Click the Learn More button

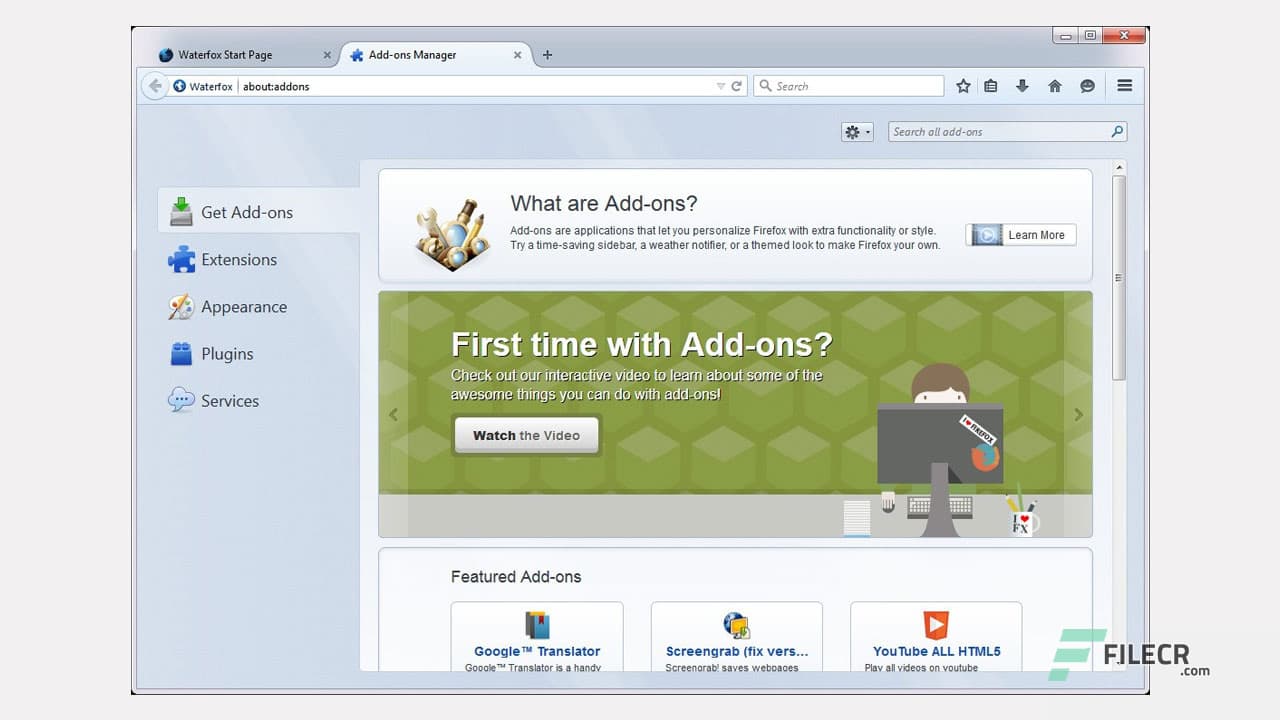(1020, 234)
